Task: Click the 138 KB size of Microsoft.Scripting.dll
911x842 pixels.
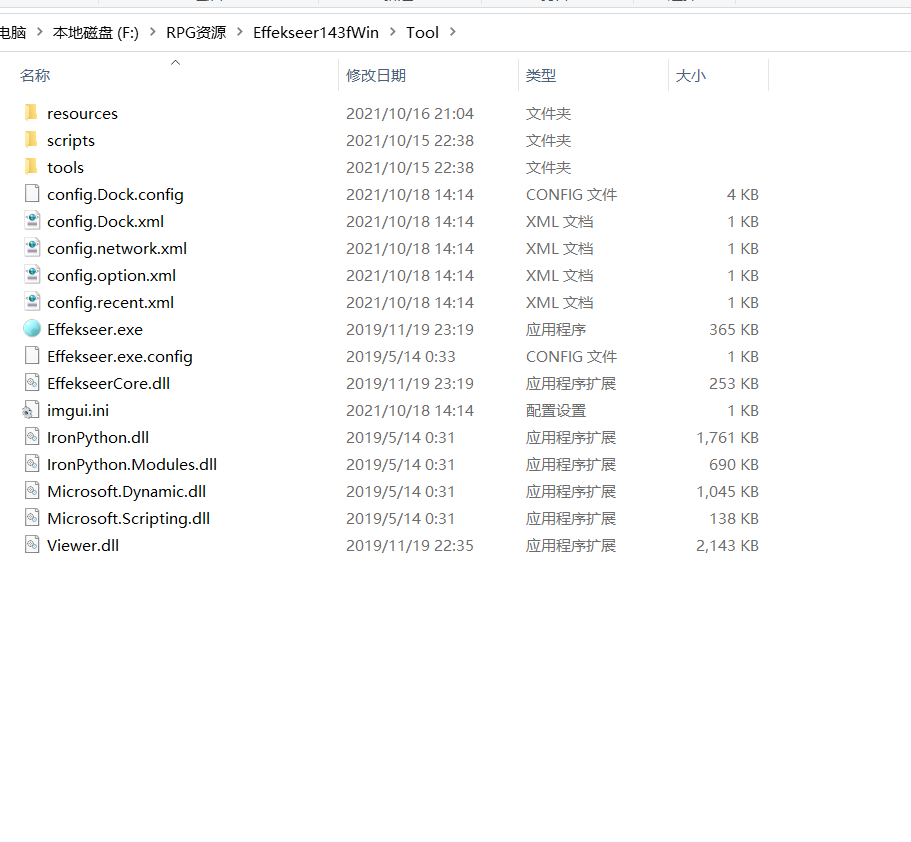Action: pyautogui.click(x=734, y=519)
